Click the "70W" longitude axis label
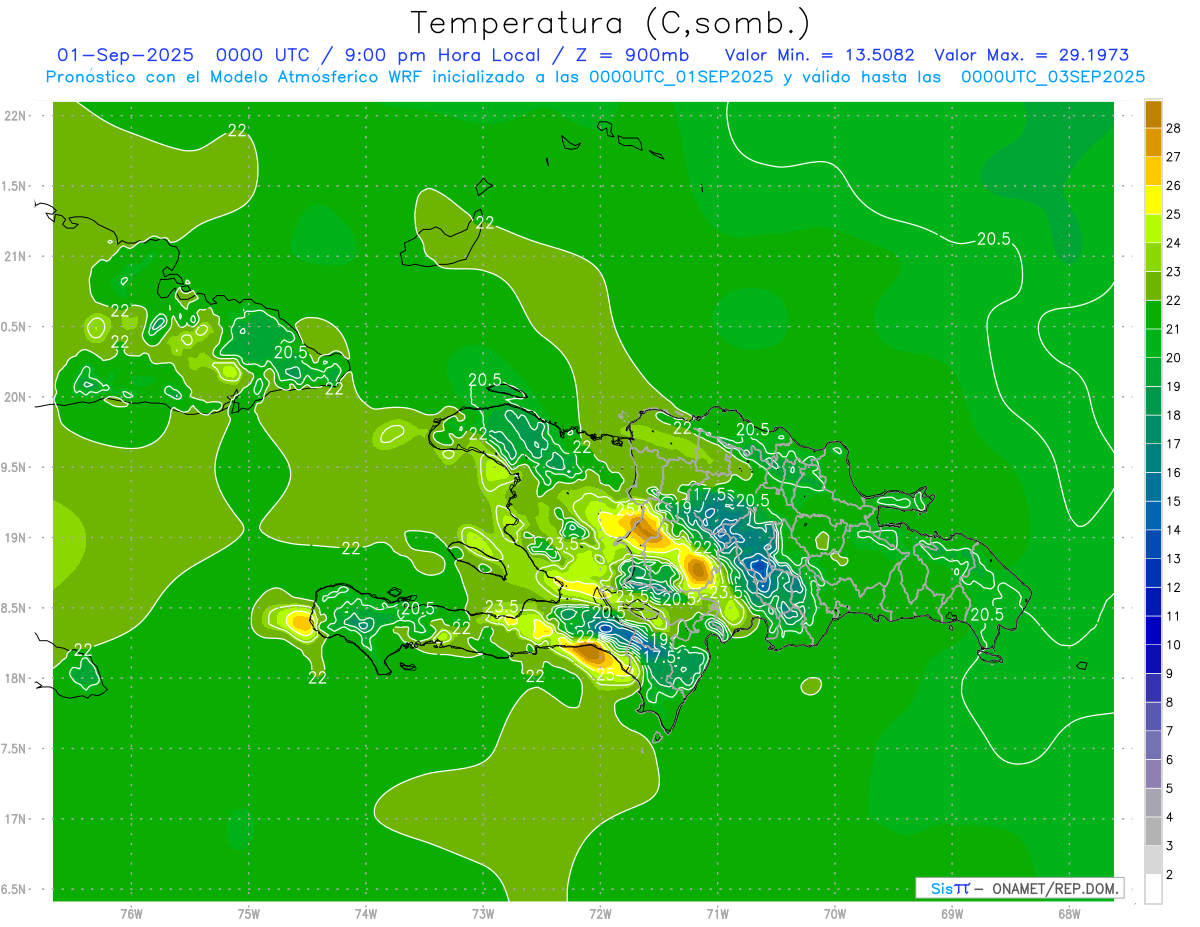The image size is (1200, 927). point(835,914)
